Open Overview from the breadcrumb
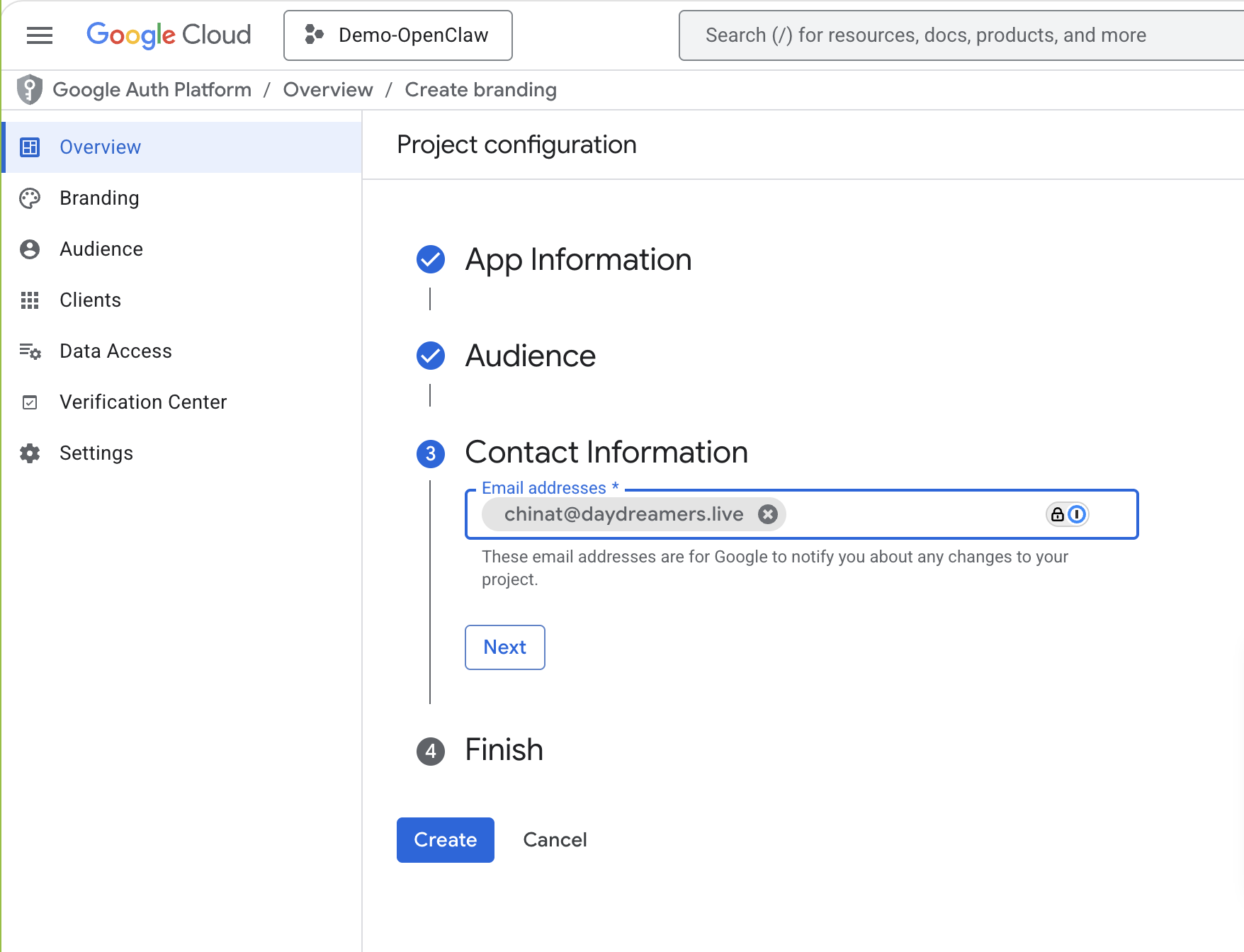 tap(328, 89)
